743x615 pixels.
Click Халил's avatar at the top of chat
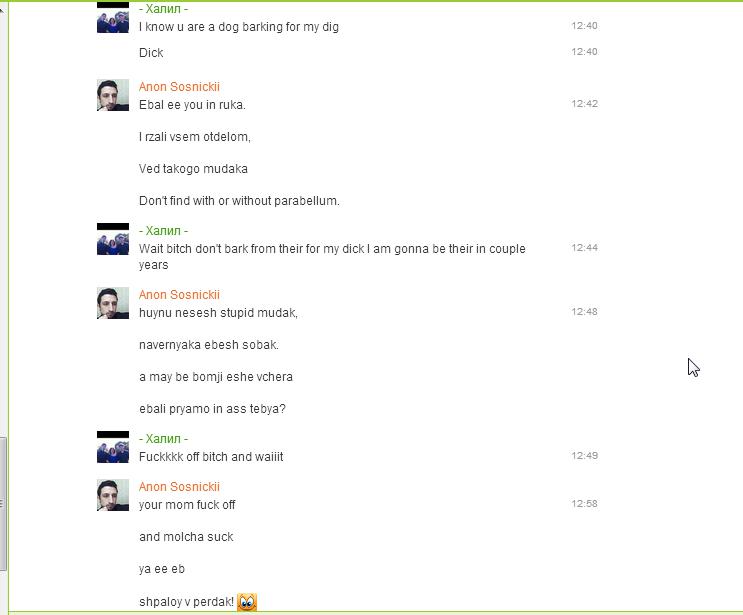coord(113,17)
